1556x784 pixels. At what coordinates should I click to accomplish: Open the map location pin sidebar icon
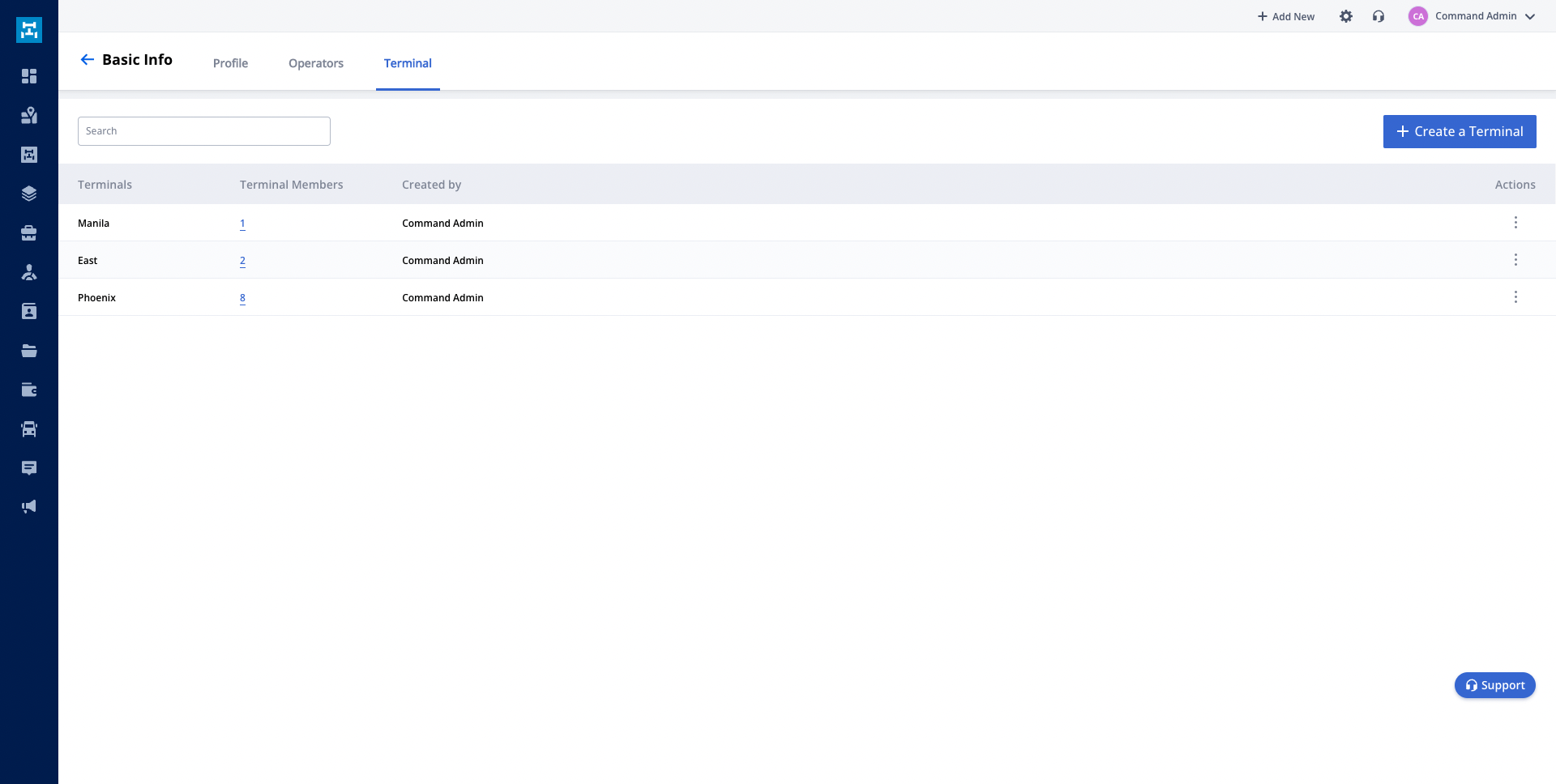click(29, 115)
